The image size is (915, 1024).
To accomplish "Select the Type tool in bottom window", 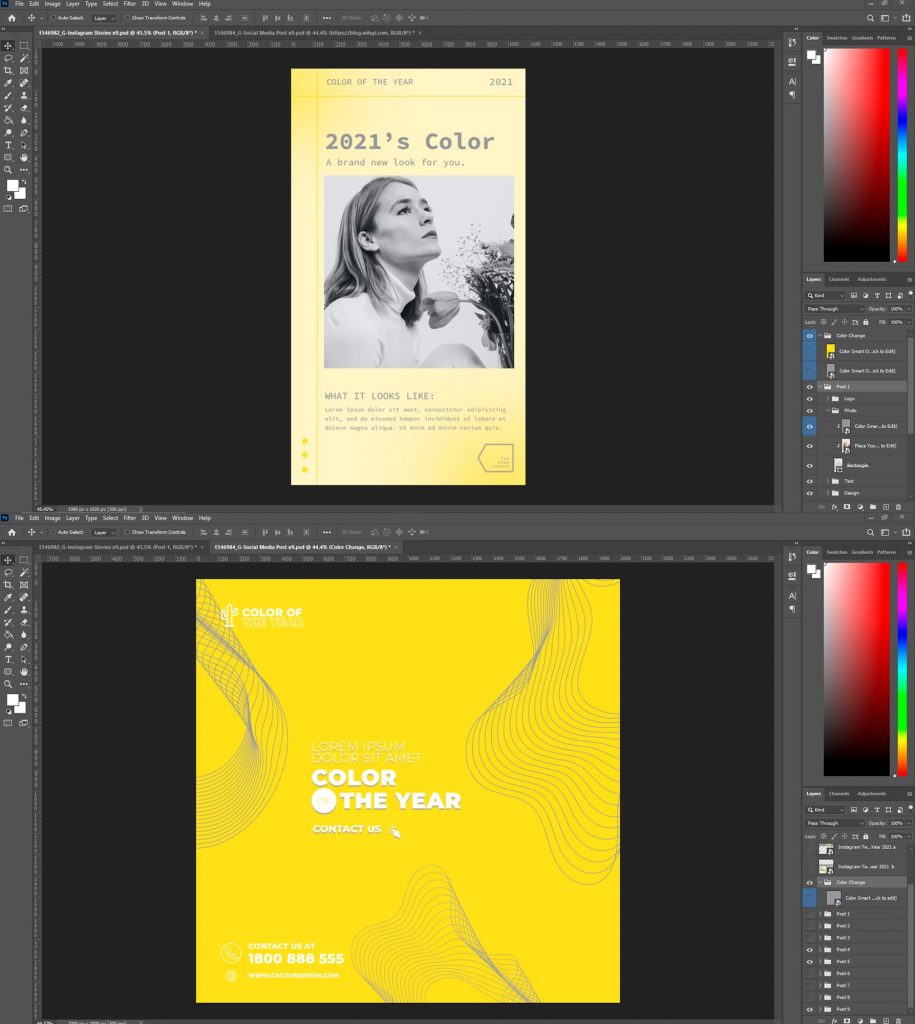I will click(x=8, y=660).
